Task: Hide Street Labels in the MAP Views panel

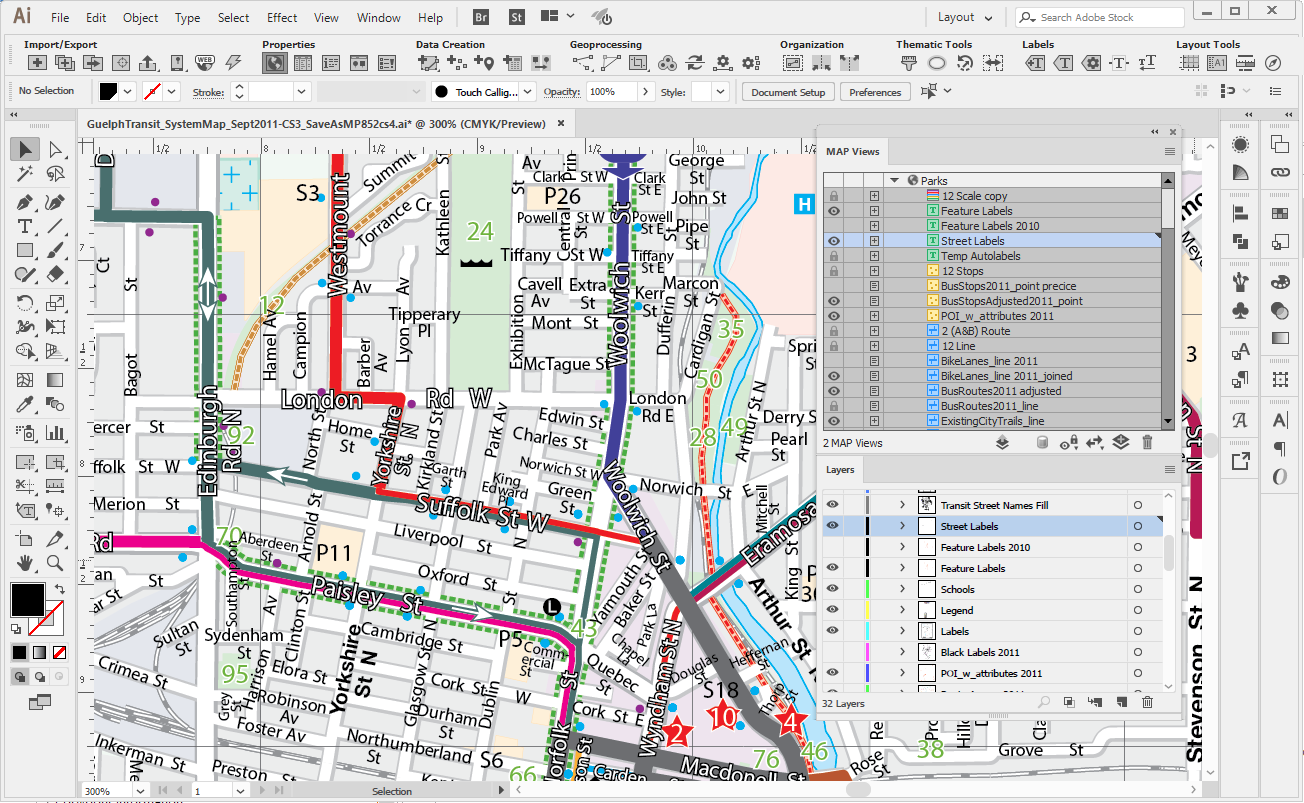Action: tap(833, 241)
